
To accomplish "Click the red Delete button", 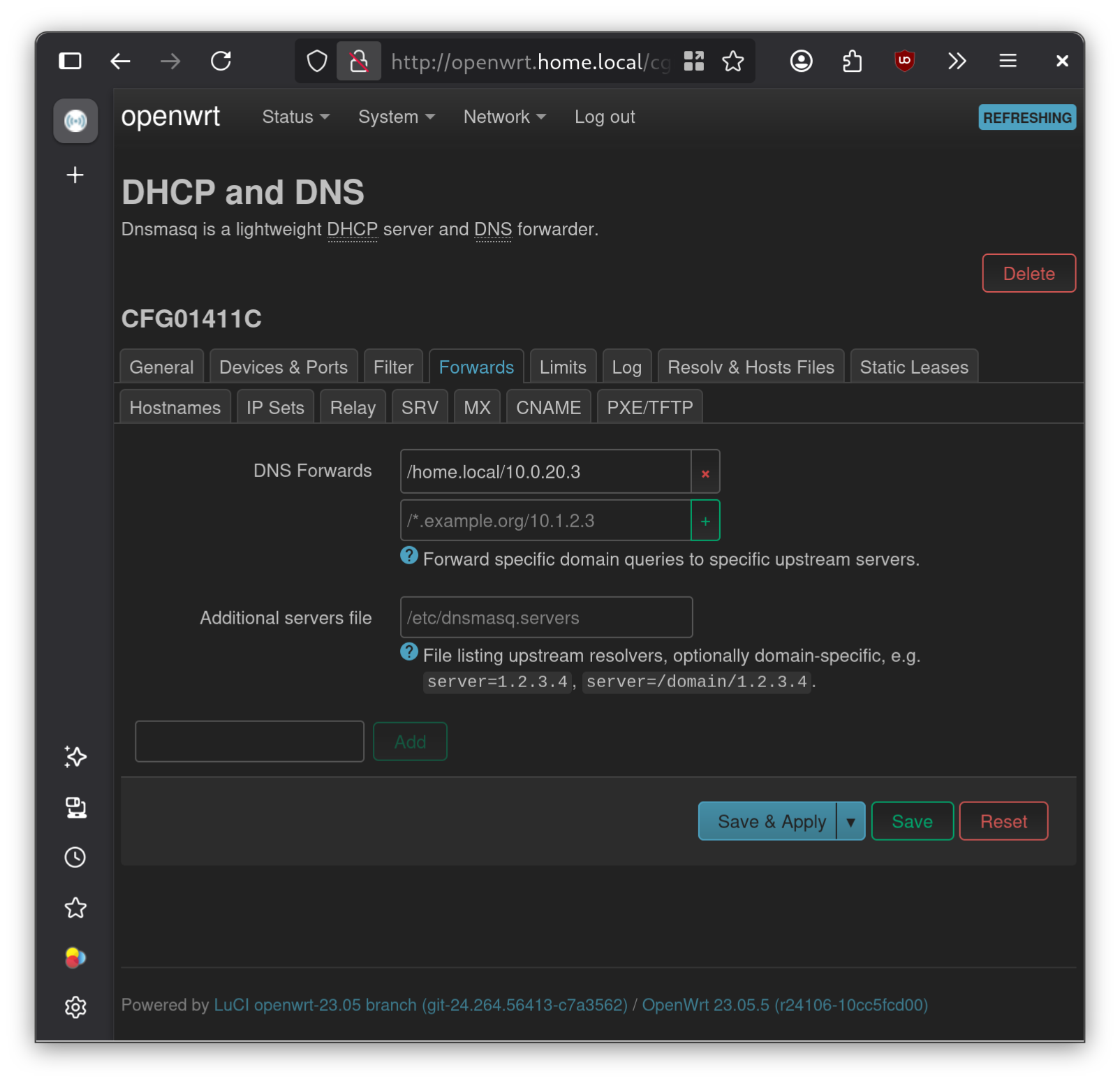I will coord(1029,273).
